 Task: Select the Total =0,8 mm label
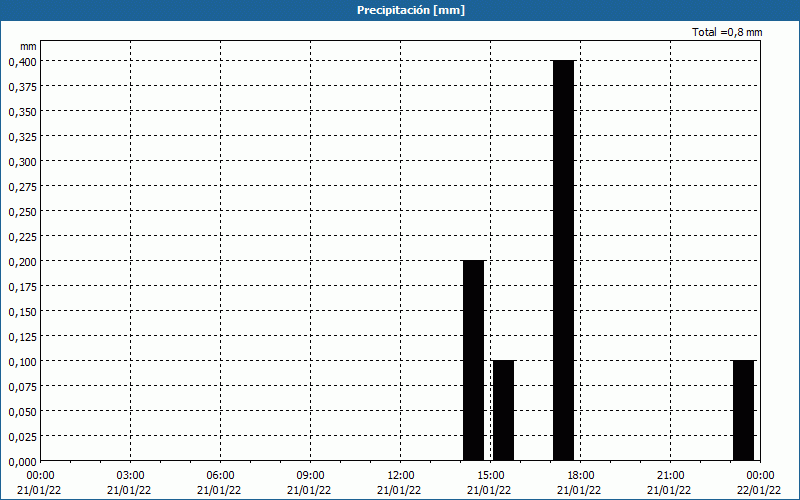[x=727, y=32]
